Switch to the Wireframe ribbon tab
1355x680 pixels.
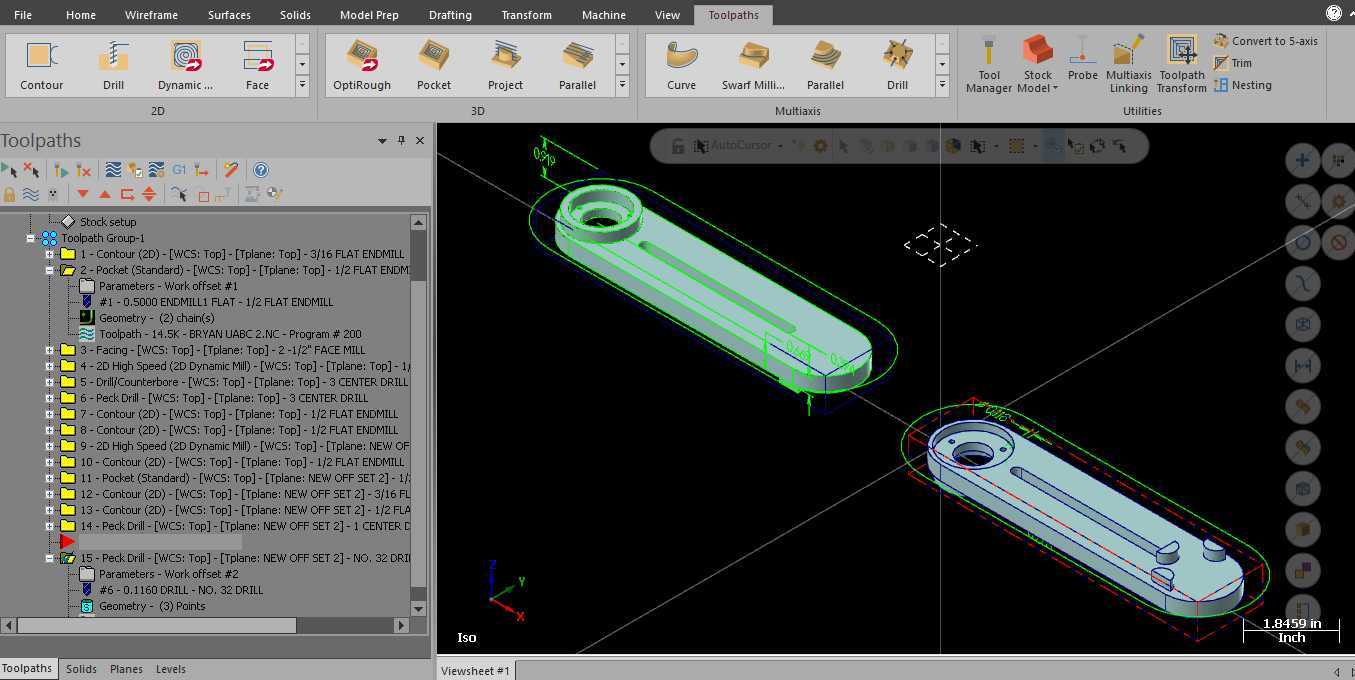pyautogui.click(x=152, y=15)
